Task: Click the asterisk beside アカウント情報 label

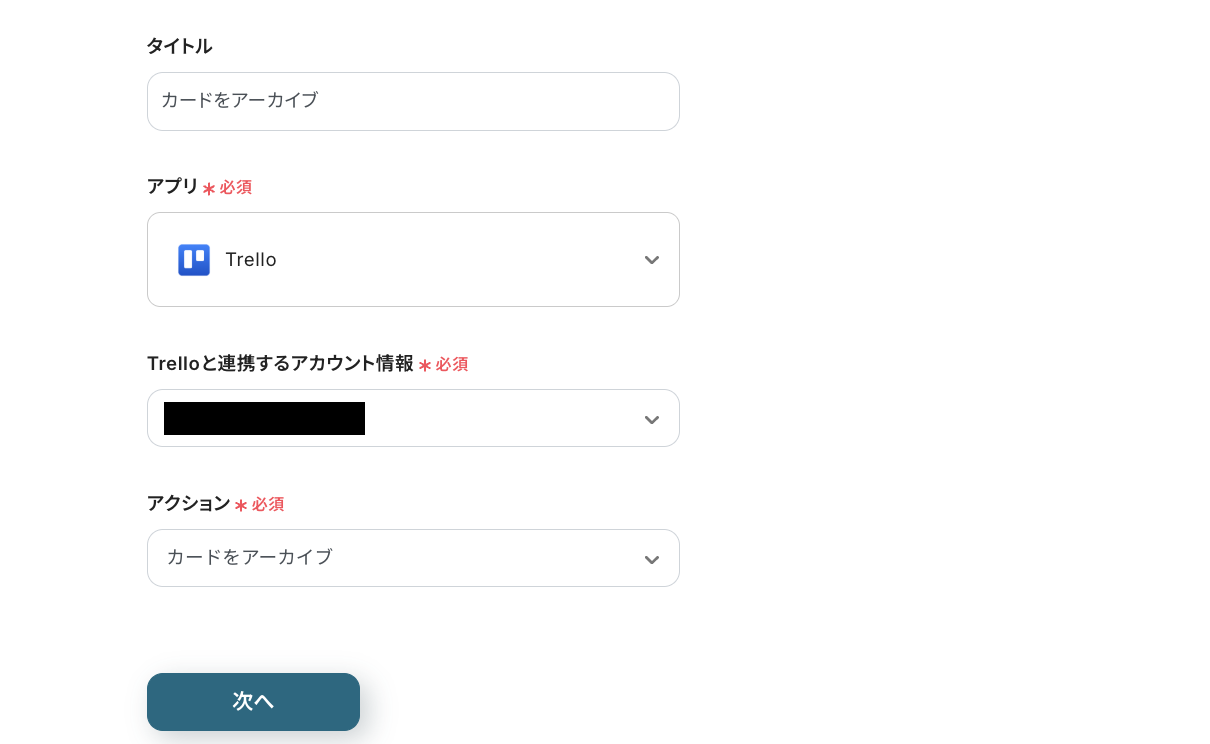Action: coord(425,365)
